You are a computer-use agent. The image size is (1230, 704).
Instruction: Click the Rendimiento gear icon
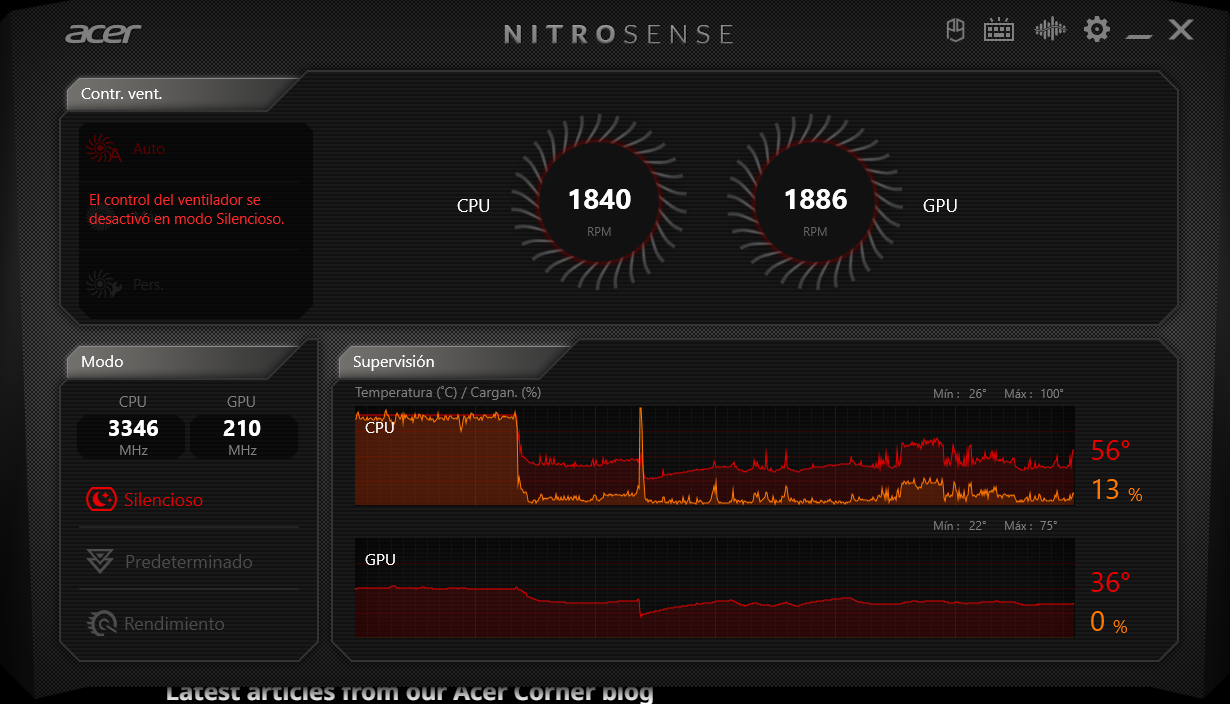tap(101, 623)
